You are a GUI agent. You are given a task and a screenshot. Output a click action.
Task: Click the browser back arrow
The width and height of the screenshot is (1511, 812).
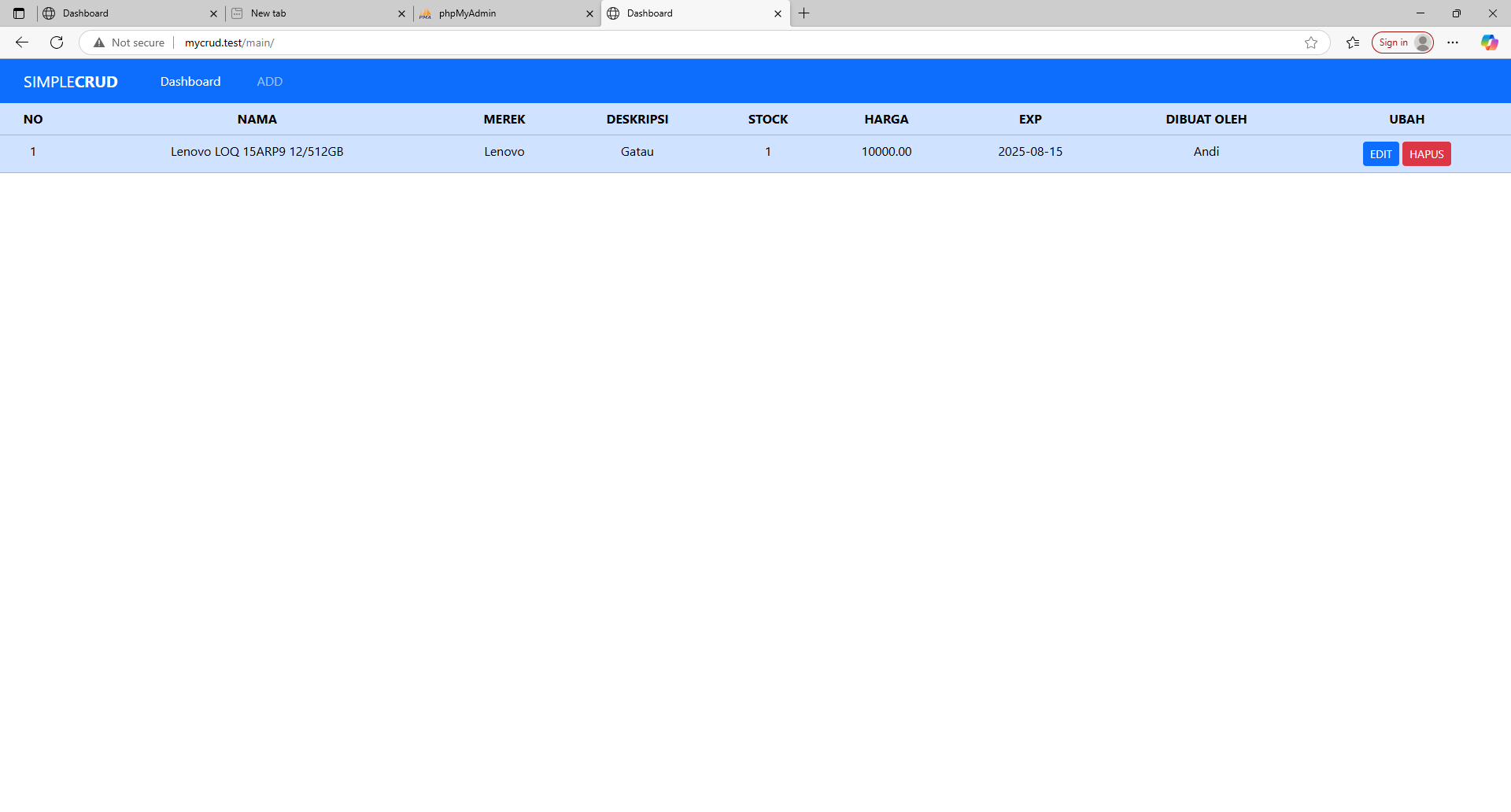point(22,42)
